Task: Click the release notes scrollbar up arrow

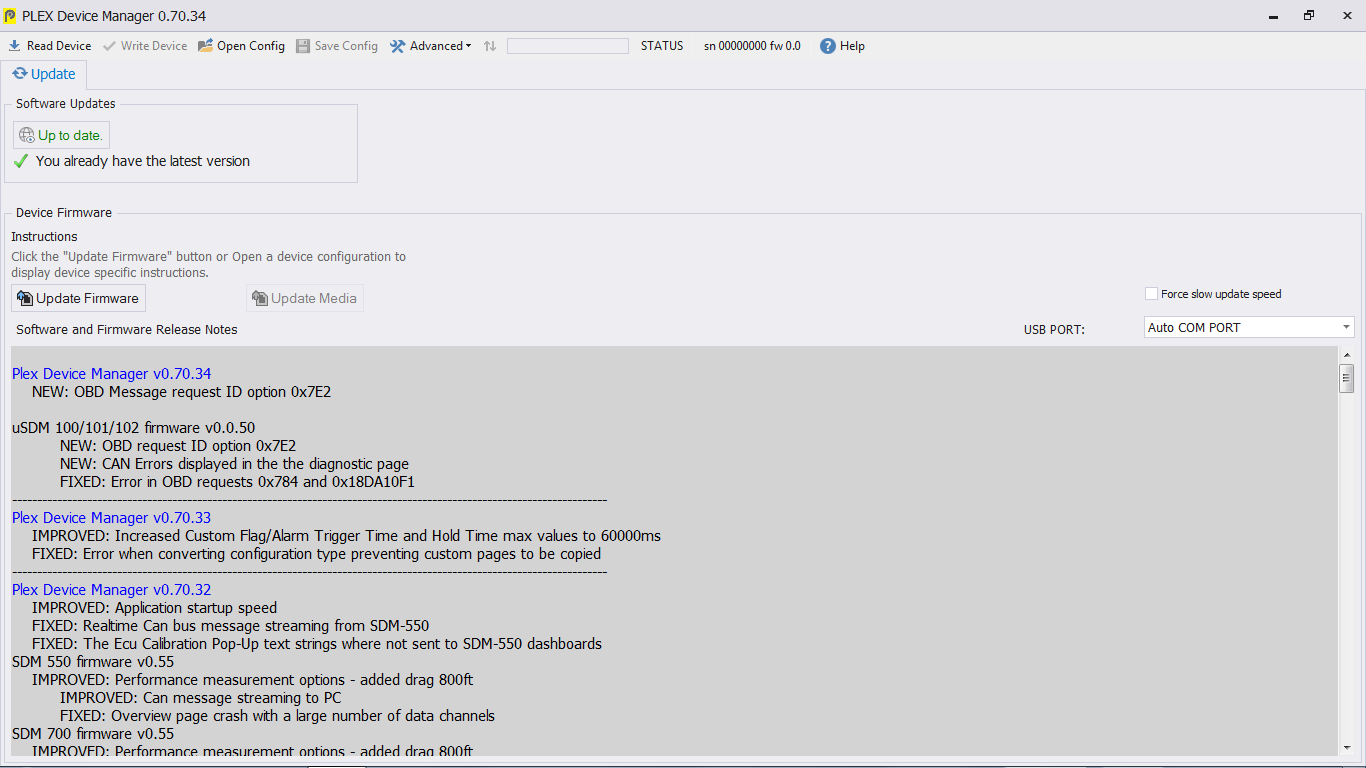Action: coord(1347,355)
